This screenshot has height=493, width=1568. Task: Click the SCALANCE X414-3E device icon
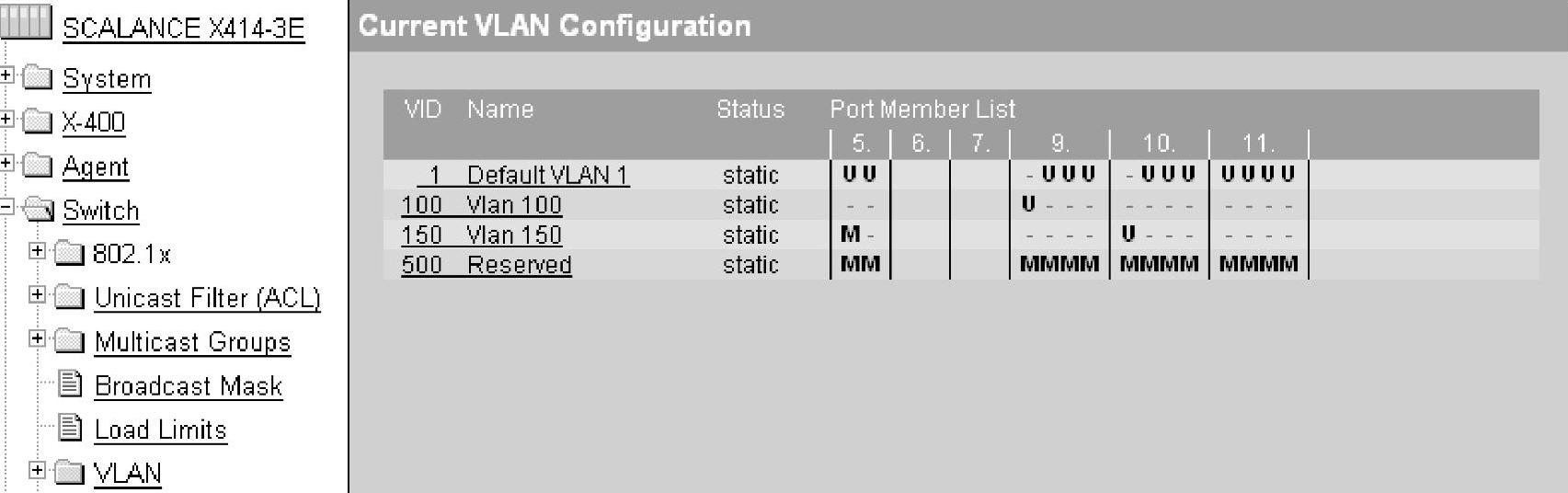coord(26,24)
